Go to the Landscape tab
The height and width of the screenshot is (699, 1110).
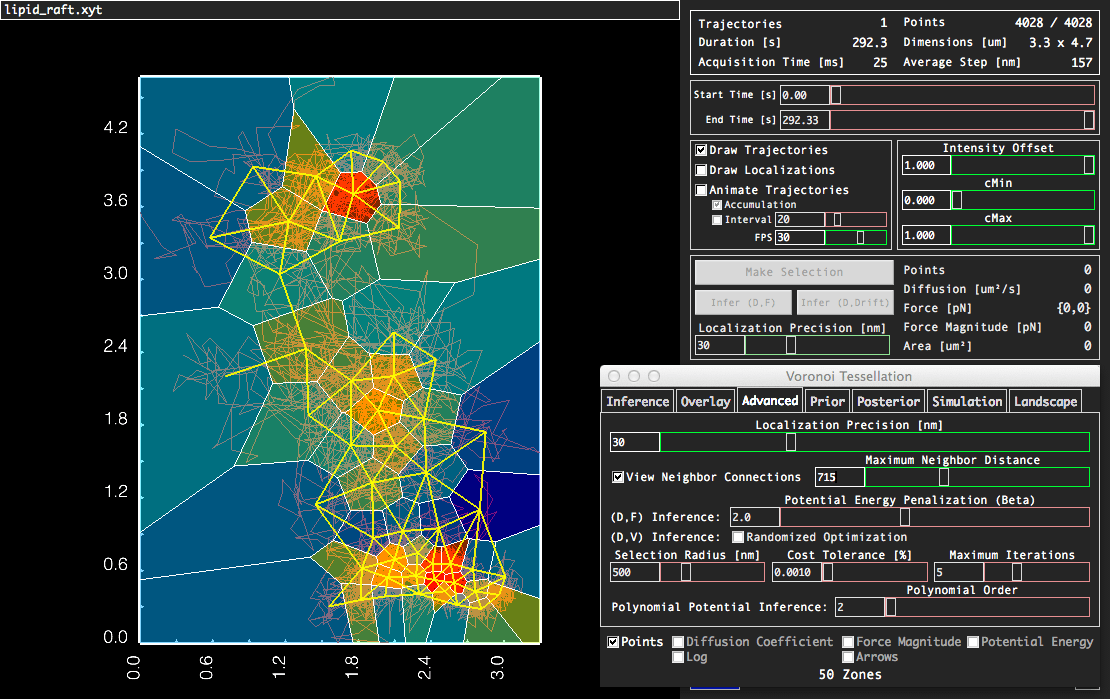pyautogui.click(x=1045, y=401)
